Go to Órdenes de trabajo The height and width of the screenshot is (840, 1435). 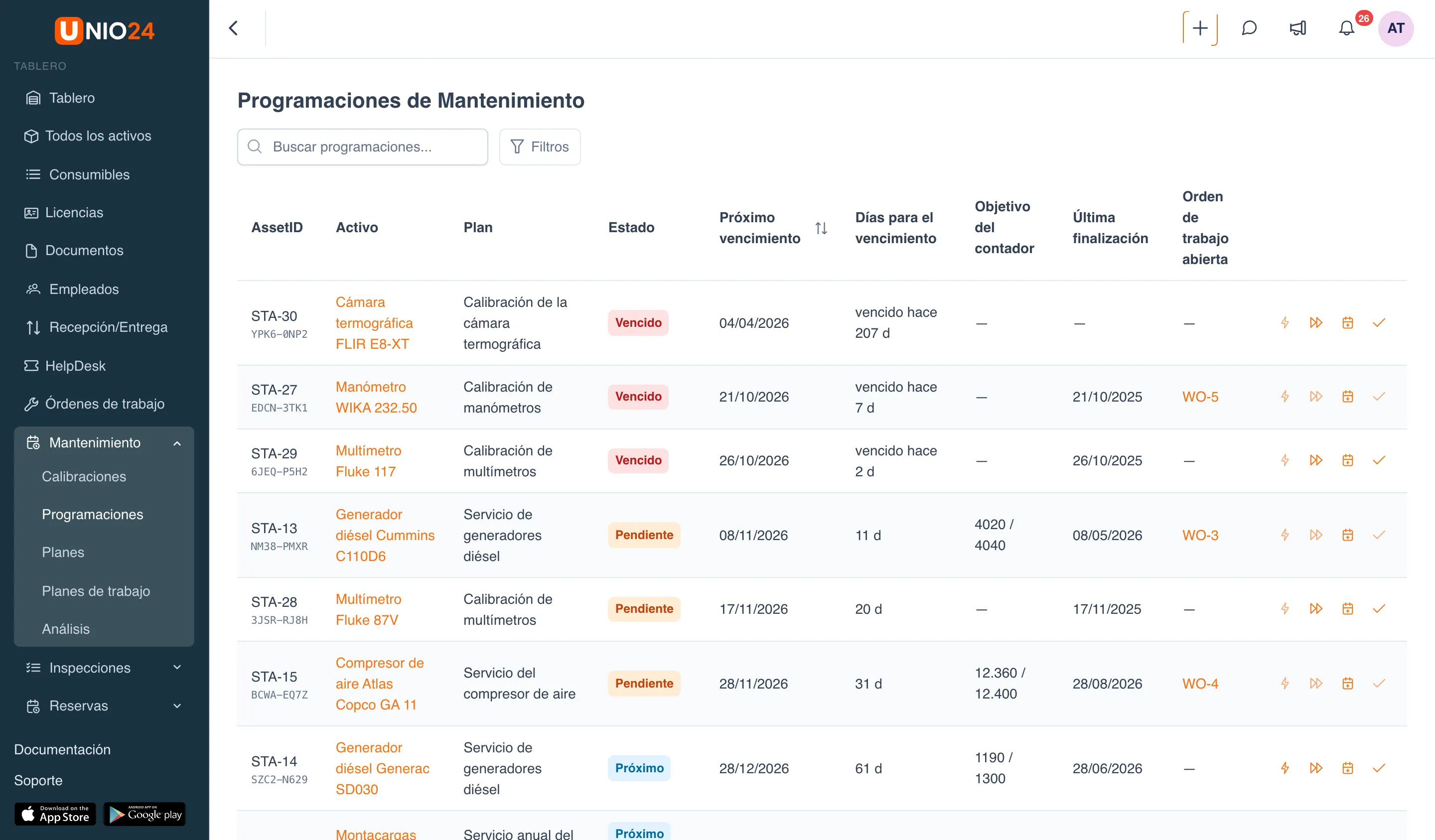[104, 404]
